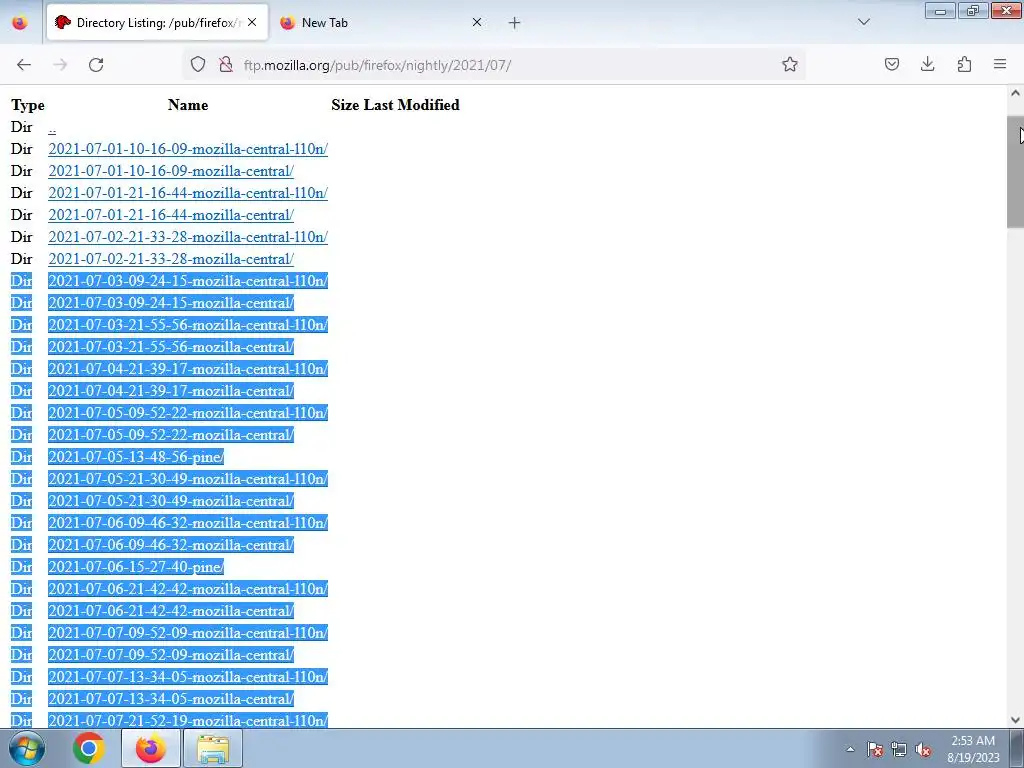Click the insecure connection padlock icon
This screenshot has height=768, width=1024.
coord(226,65)
